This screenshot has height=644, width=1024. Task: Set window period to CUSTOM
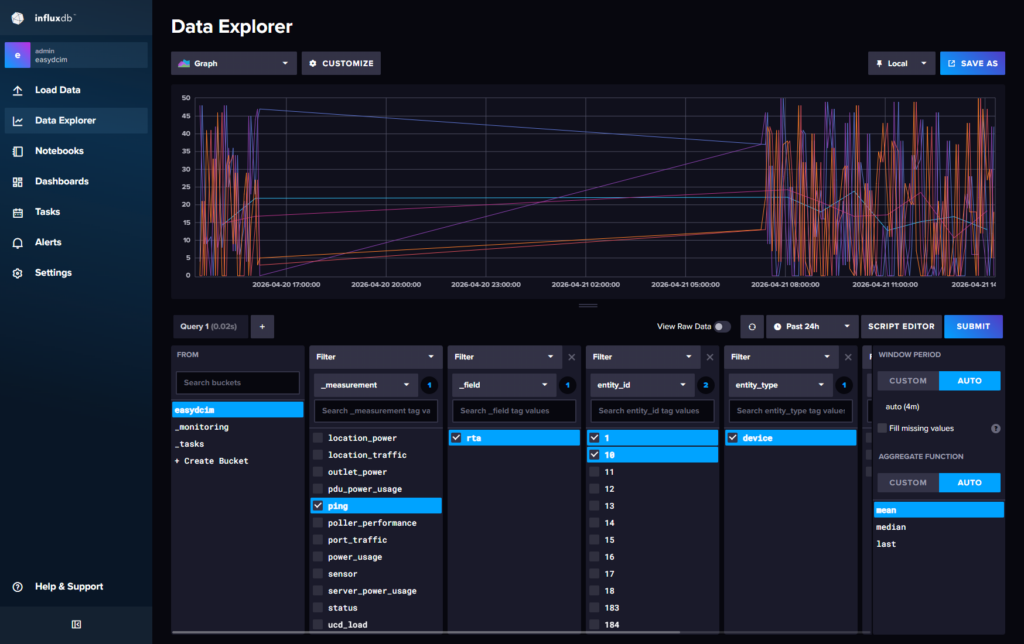[x=906, y=381]
